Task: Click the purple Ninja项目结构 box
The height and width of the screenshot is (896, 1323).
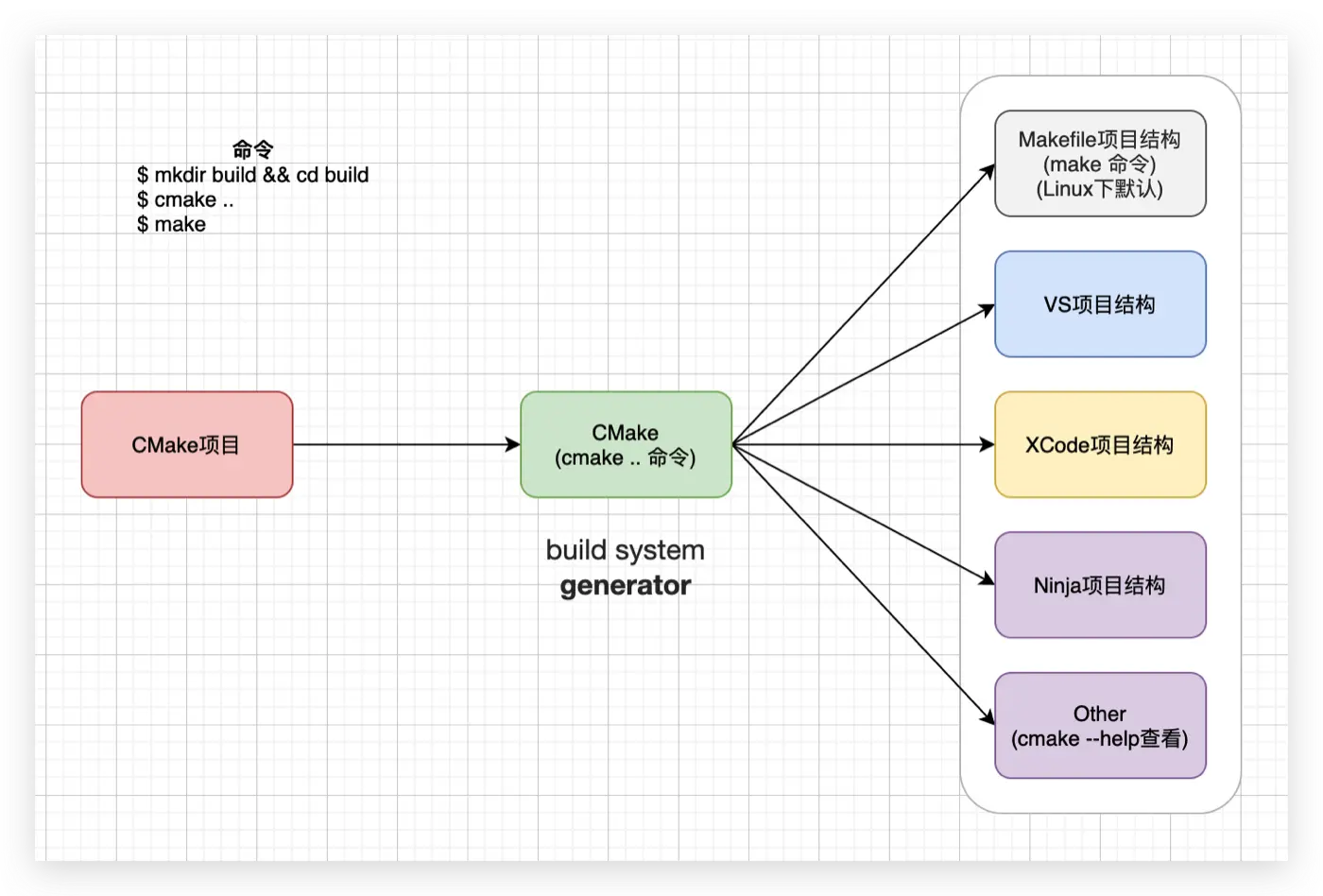Action: pos(1100,585)
